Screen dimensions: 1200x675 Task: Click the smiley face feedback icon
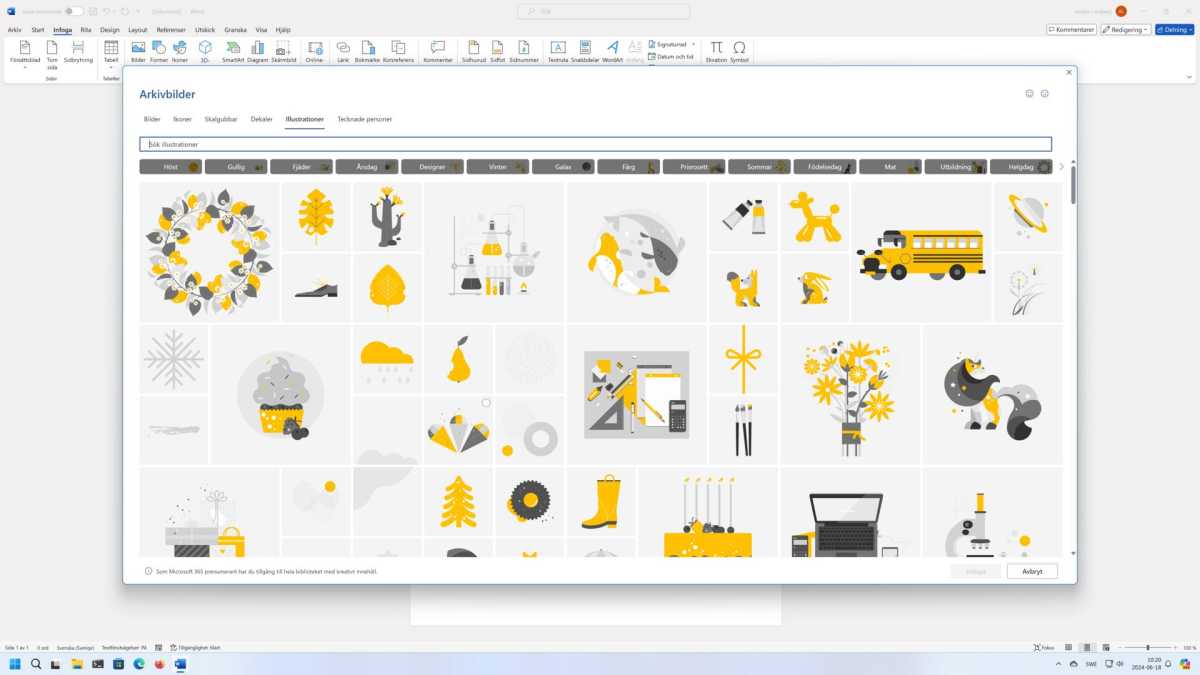(1029, 94)
